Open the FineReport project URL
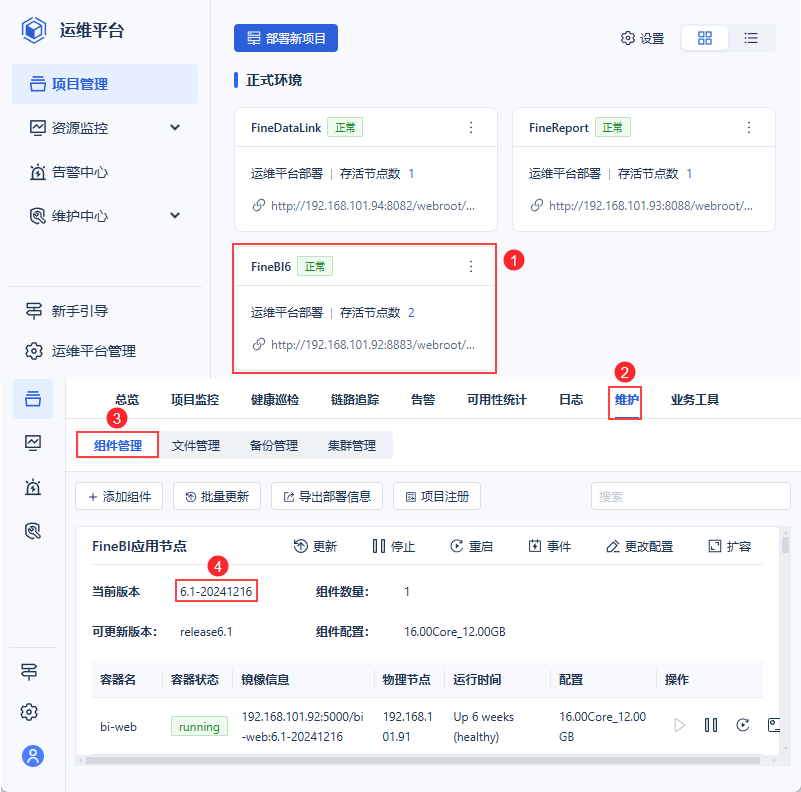801x792 pixels. 650,206
